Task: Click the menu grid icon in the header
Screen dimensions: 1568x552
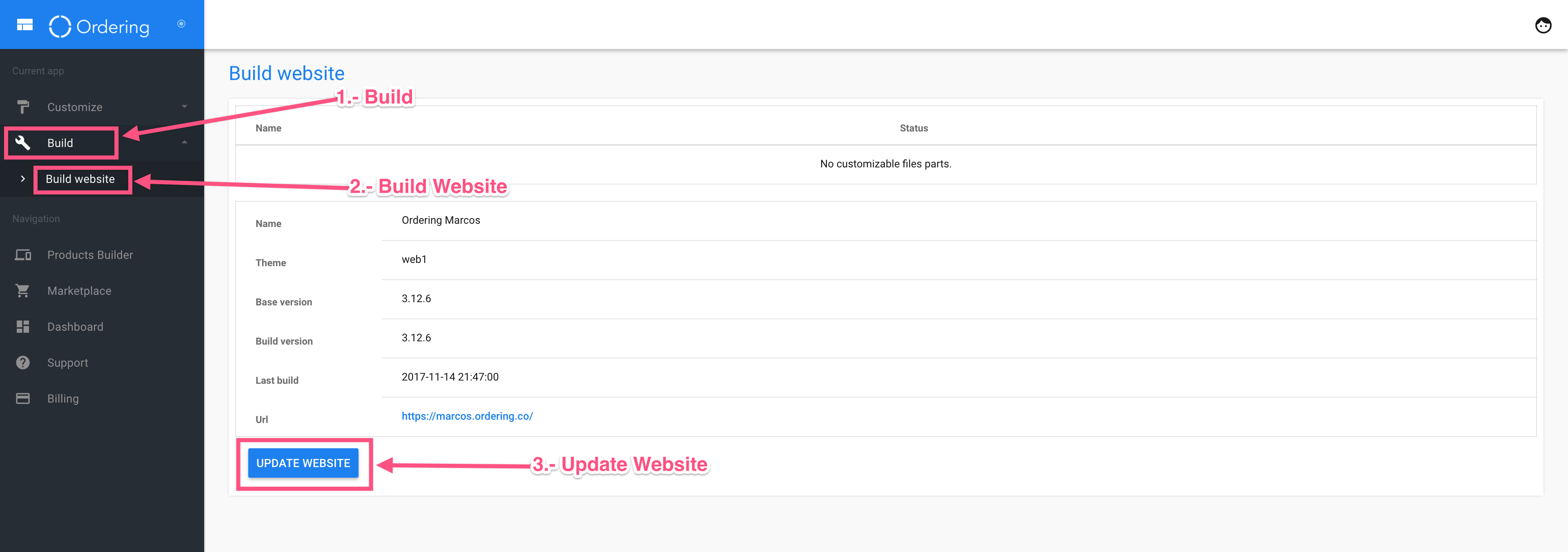Action: coord(24,25)
